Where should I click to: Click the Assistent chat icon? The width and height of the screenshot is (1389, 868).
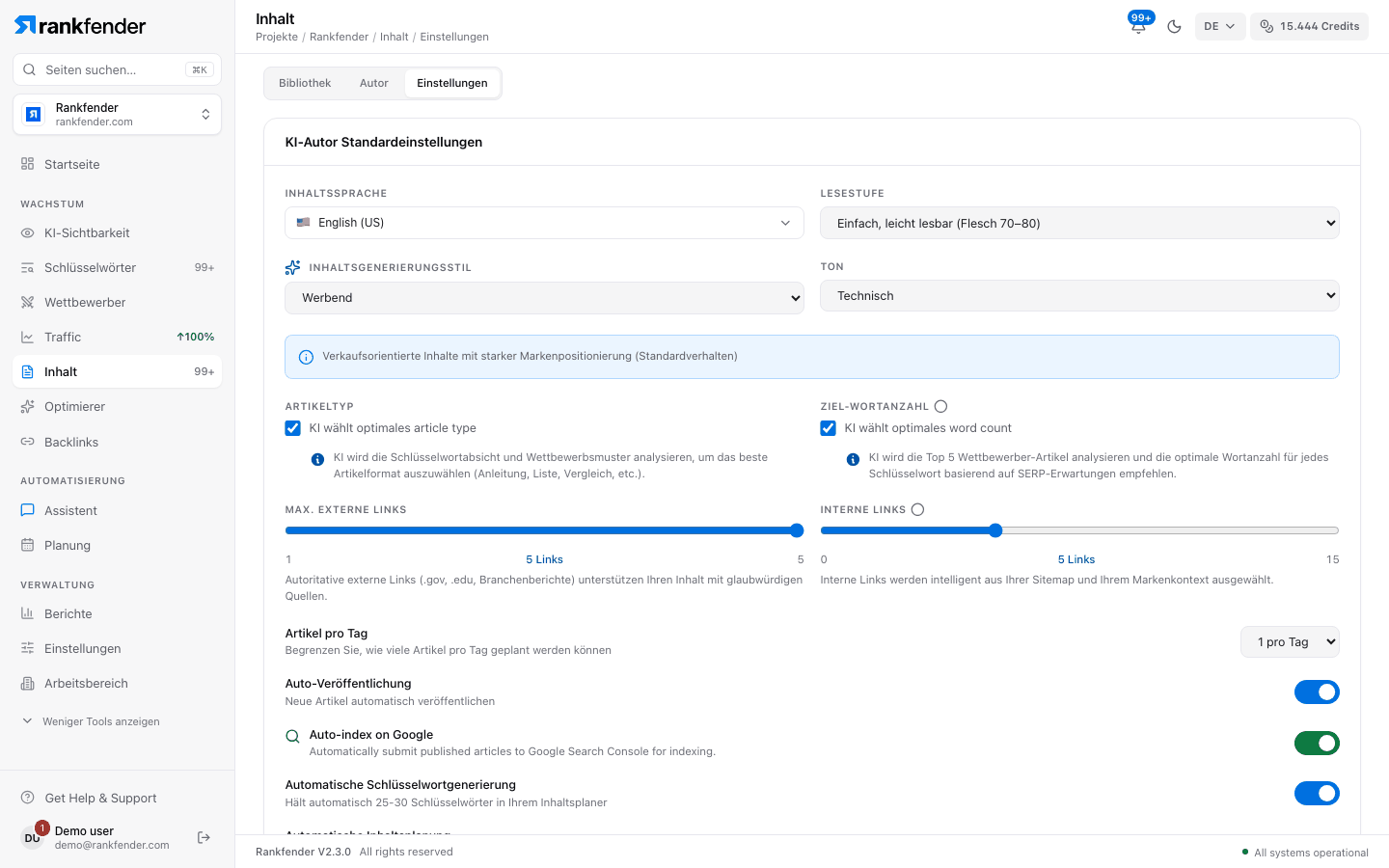point(28,510)
